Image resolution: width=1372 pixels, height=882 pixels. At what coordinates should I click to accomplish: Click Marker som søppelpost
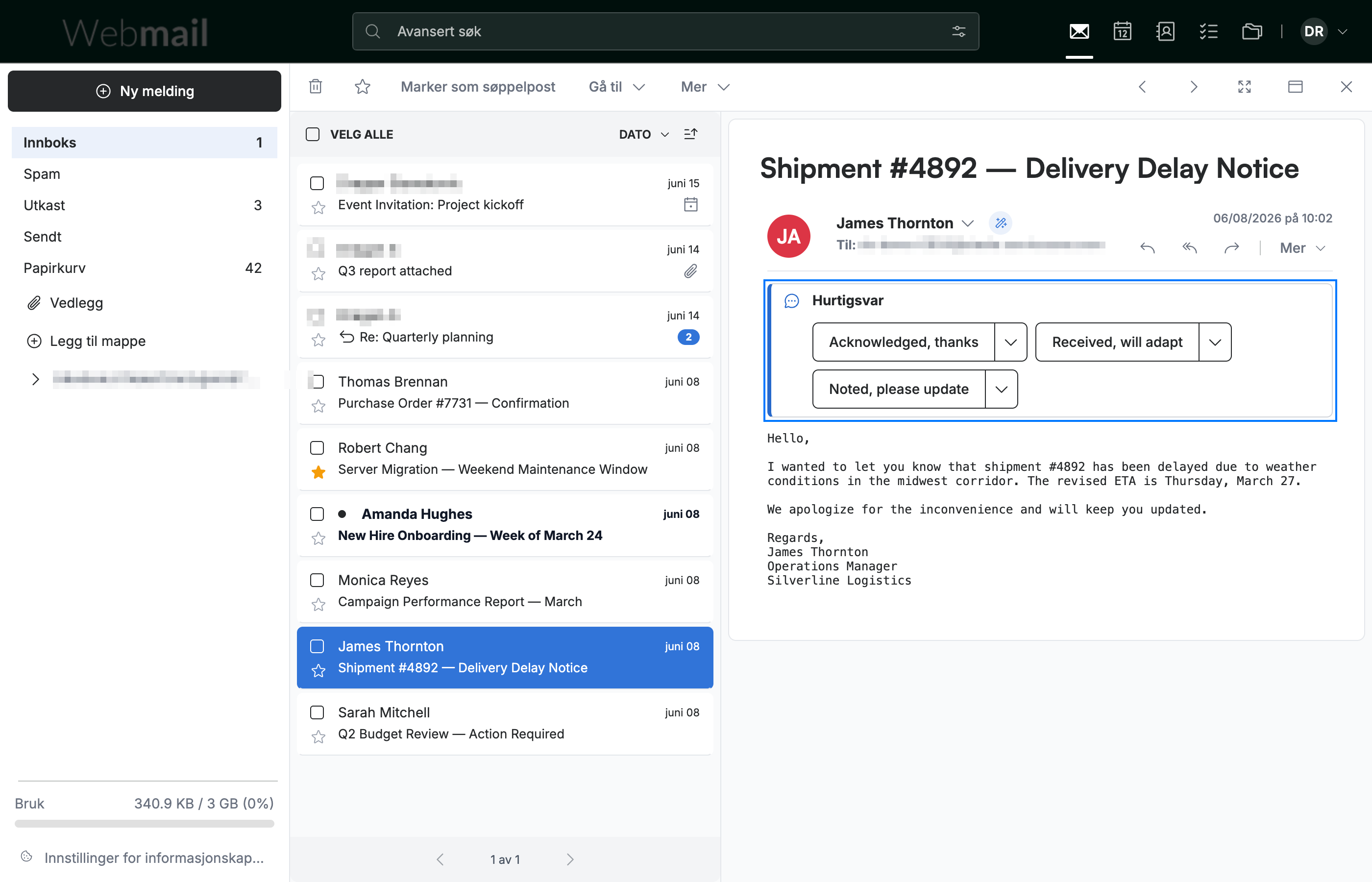[478, 86]
